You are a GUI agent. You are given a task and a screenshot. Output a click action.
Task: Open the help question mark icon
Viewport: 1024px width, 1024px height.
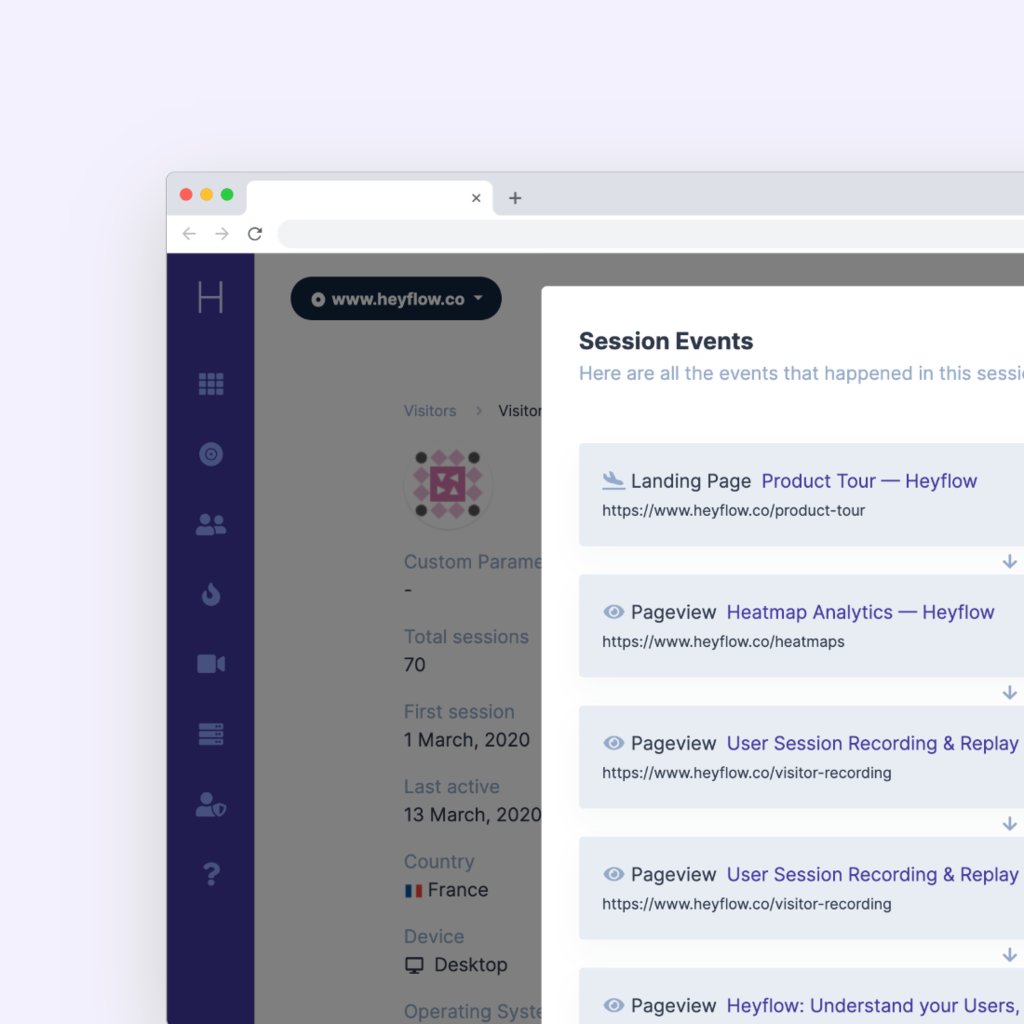click(x=210, y=874)
